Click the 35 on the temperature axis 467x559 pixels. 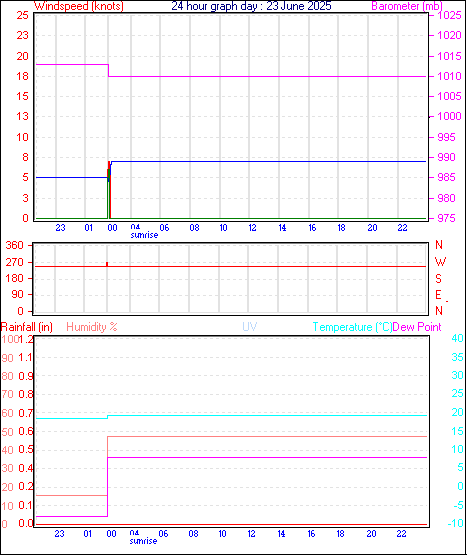(457, 357)
